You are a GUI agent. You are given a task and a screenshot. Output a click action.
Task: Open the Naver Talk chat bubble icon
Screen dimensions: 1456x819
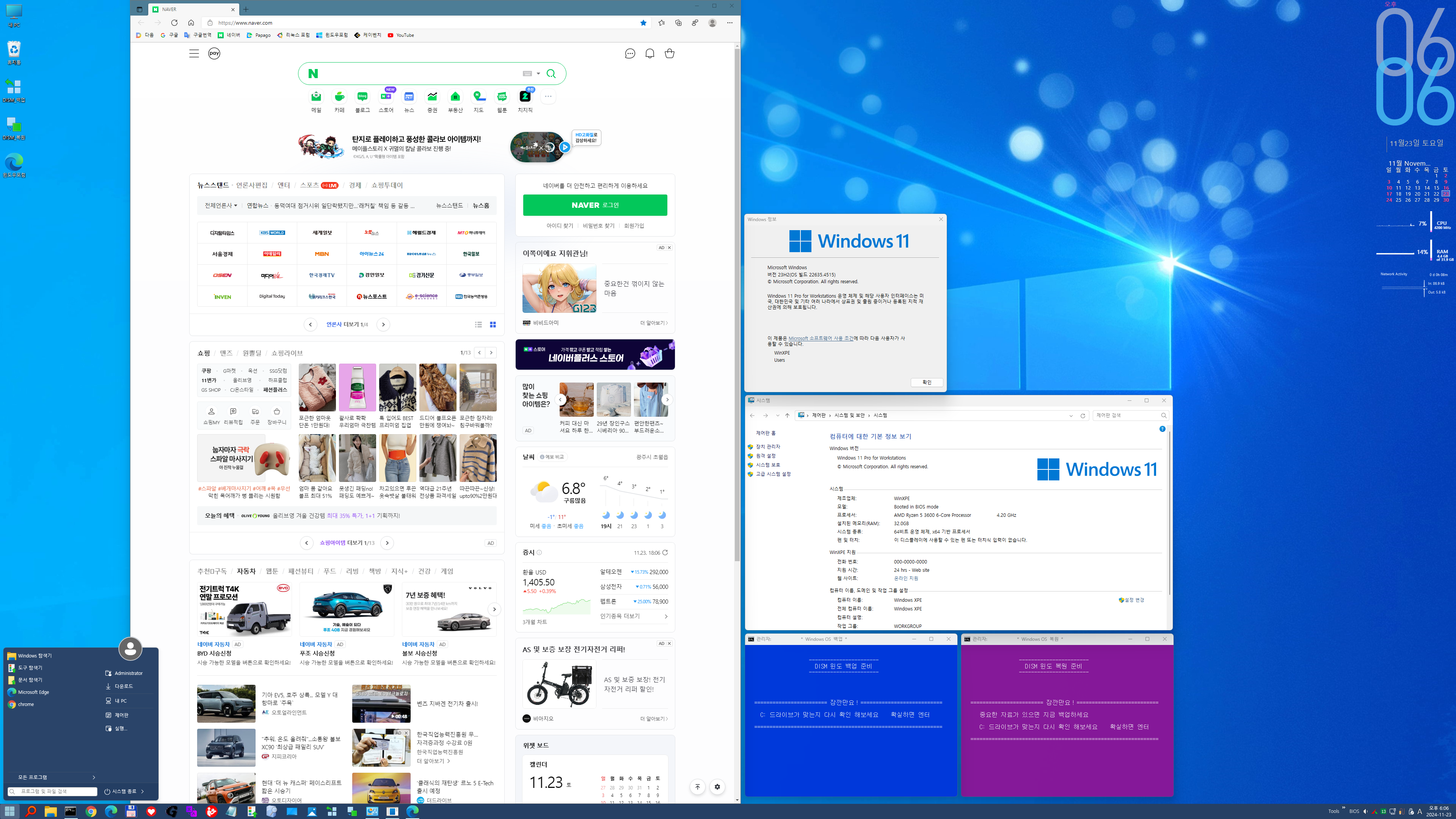point(630,54)
